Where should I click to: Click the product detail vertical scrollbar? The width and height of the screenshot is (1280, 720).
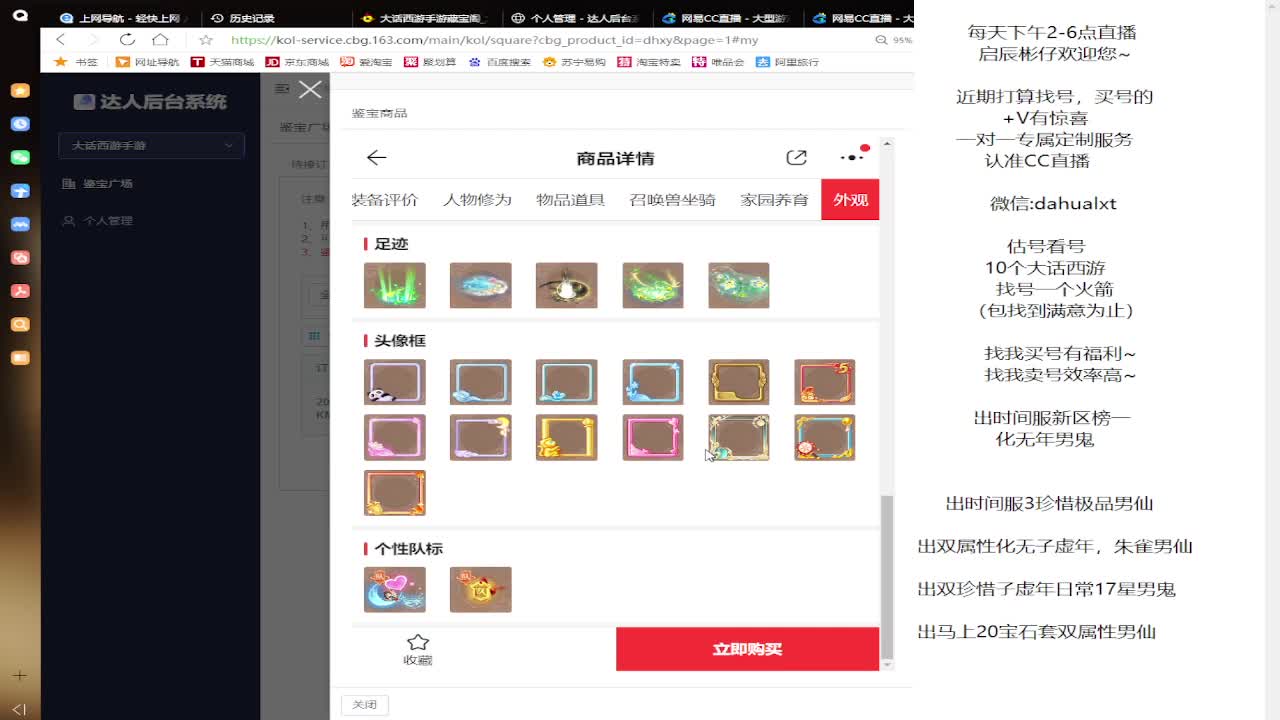coord(886,576)
